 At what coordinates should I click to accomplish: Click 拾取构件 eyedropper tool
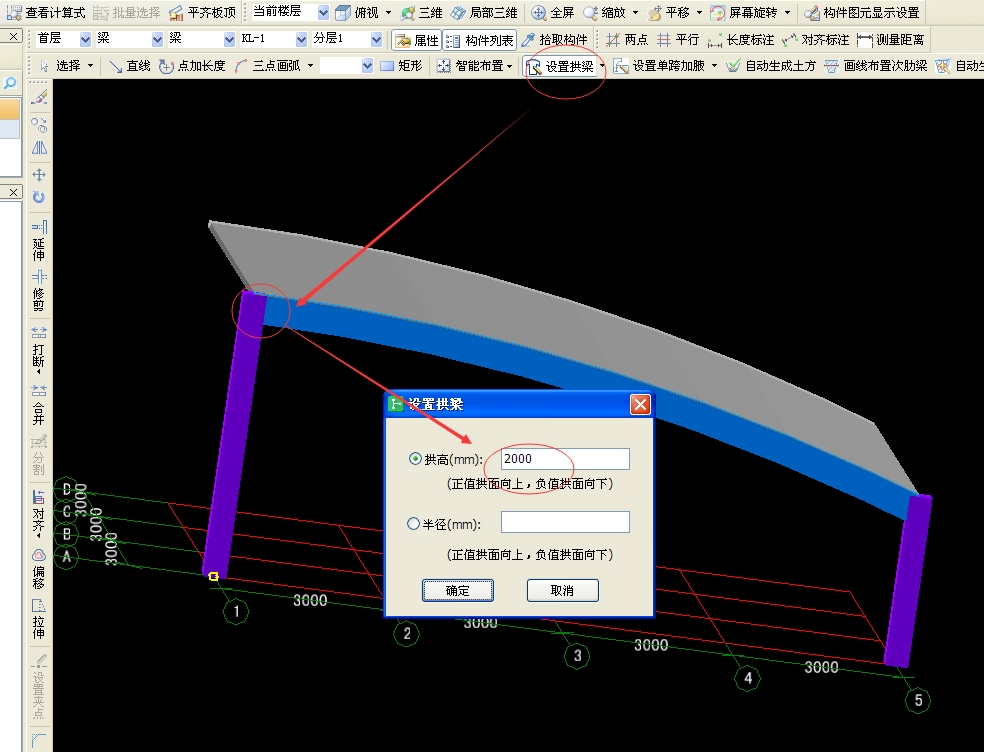(x=554, y=40)
